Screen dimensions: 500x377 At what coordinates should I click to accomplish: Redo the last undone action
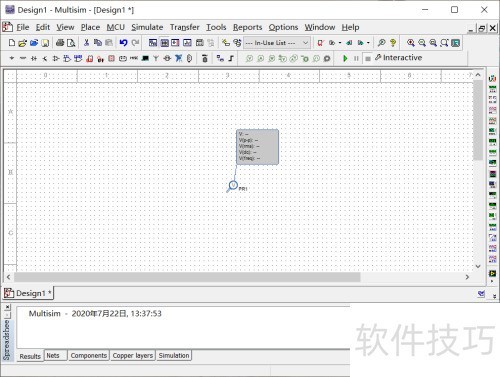tap(135, 43)
